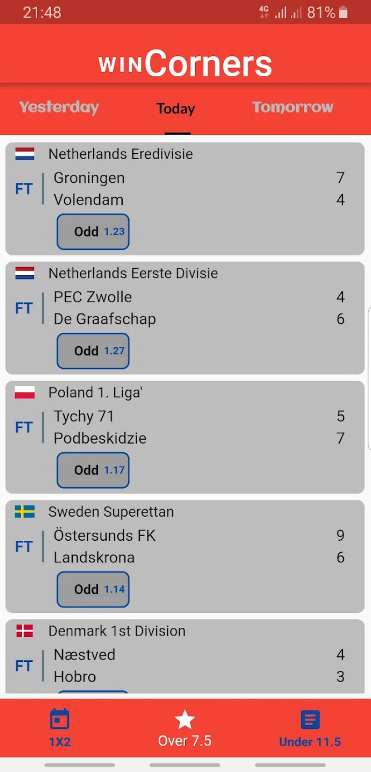The height and width of the screenshot is (772, 371).
Task: Tap the Netherlands flag beside Eerste Divisie
Action: pos(25,273)
